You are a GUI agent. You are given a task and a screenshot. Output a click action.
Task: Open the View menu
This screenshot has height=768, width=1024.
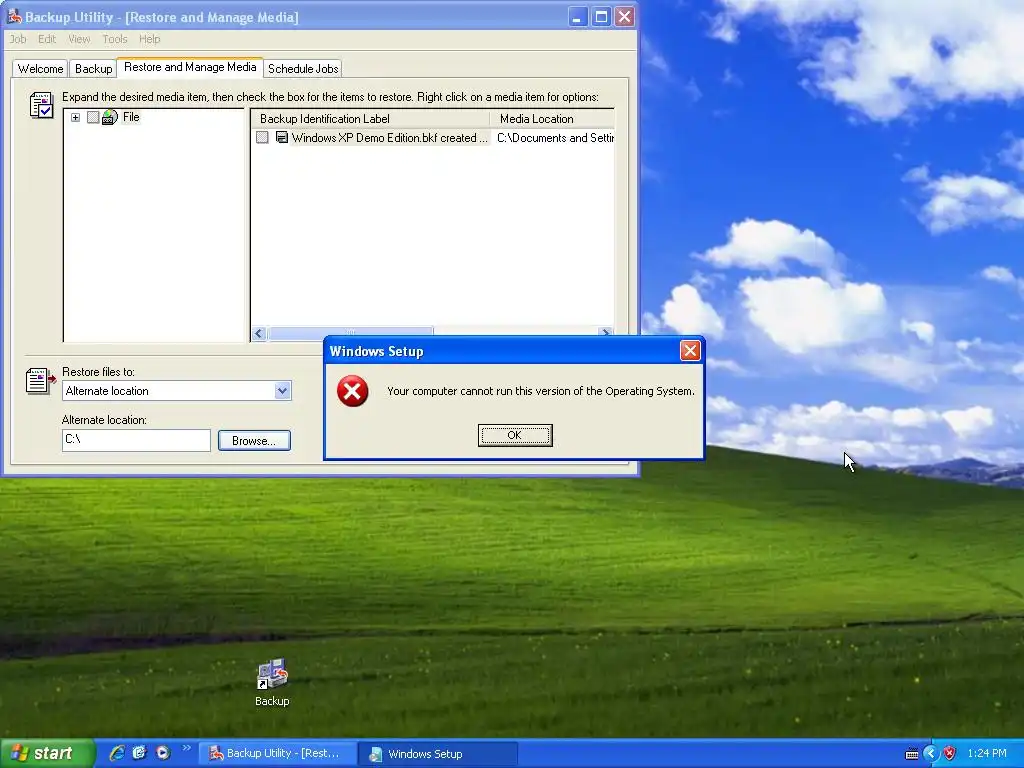[79, 39]
